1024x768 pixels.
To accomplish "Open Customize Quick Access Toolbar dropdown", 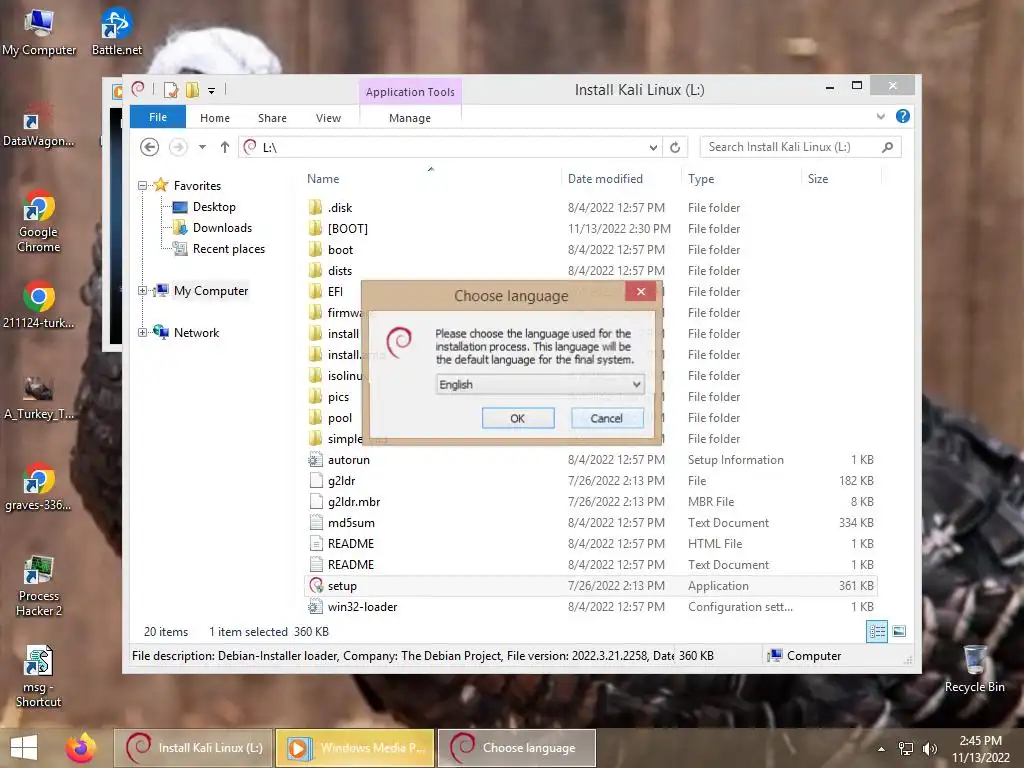I will pos(212,91).
